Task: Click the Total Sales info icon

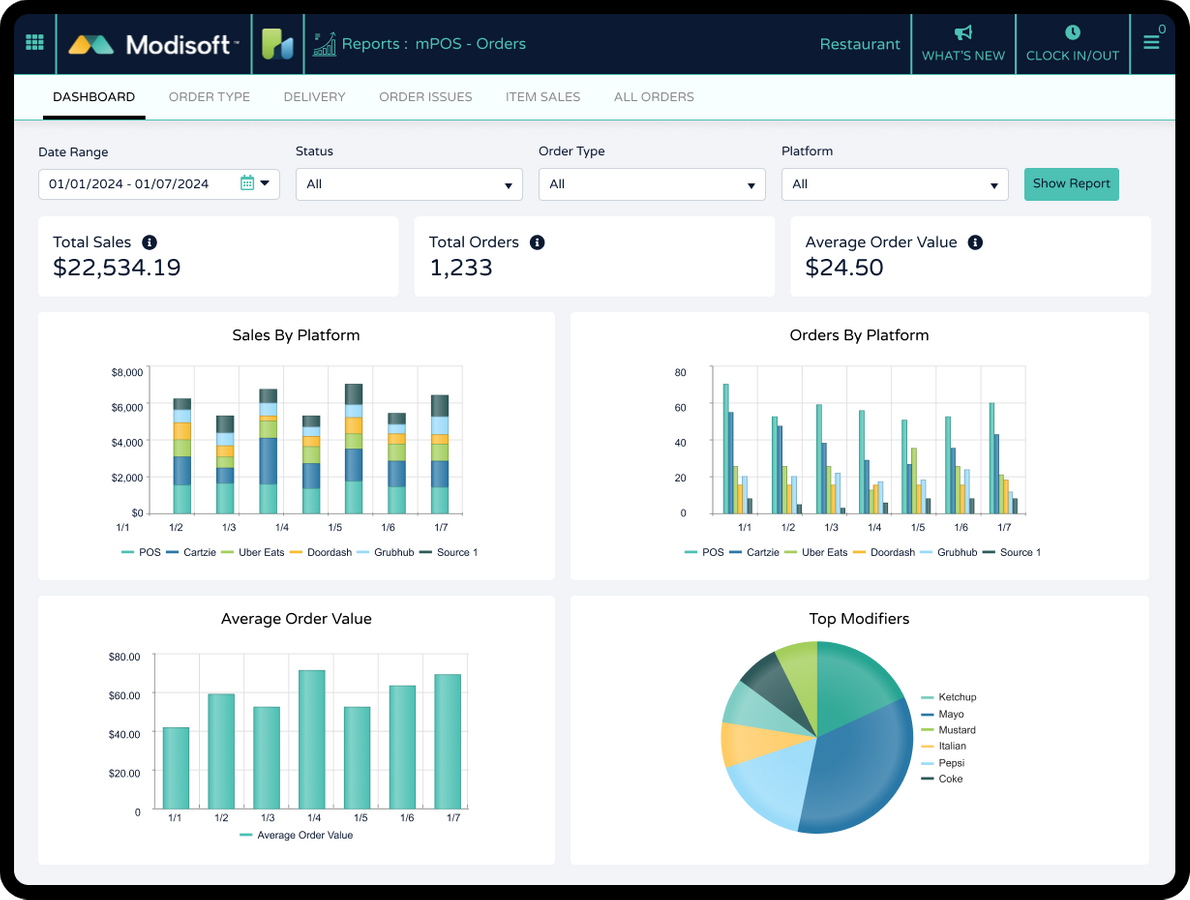Action: (x=149, y=242)
